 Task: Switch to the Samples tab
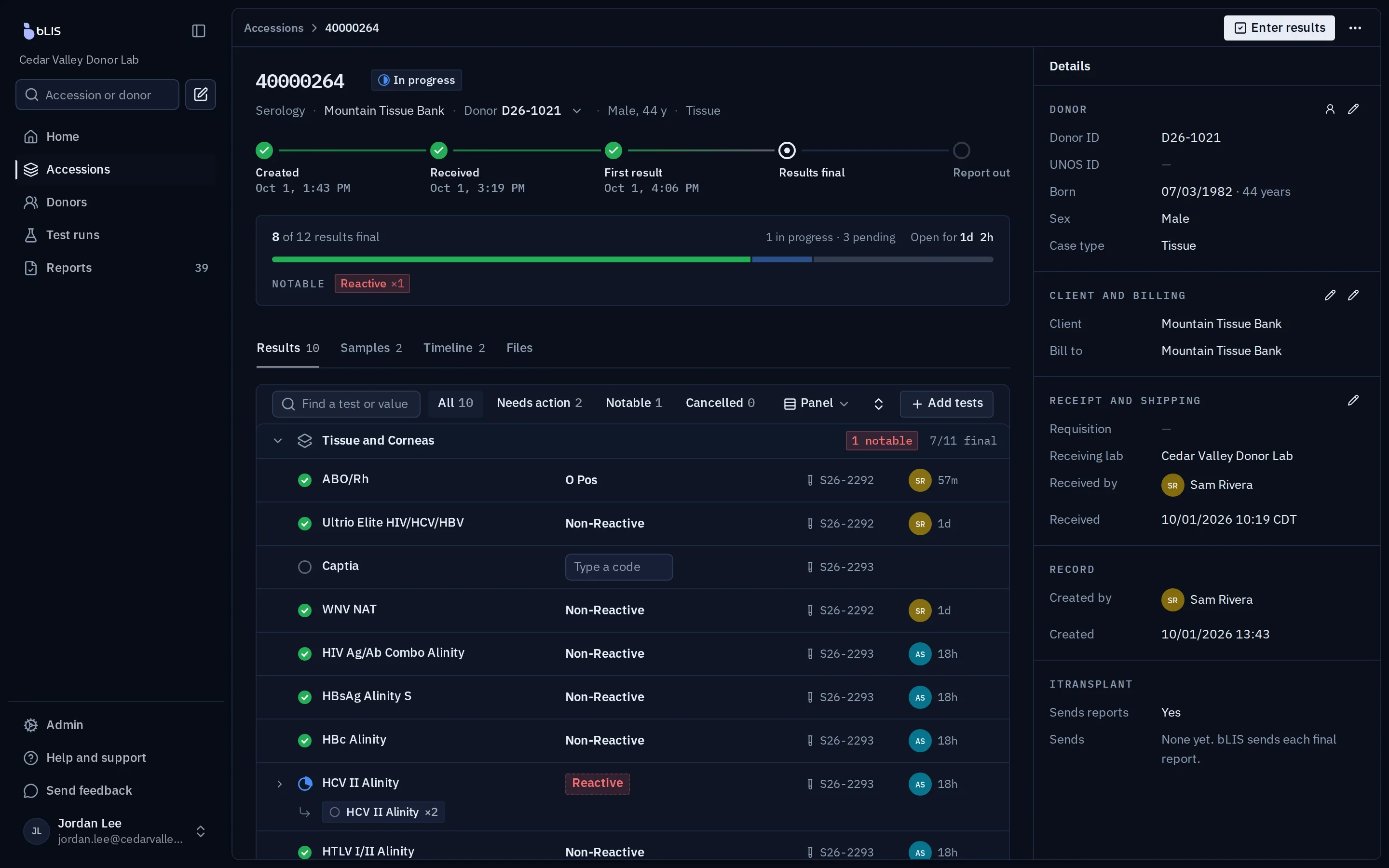coord(371,348)
